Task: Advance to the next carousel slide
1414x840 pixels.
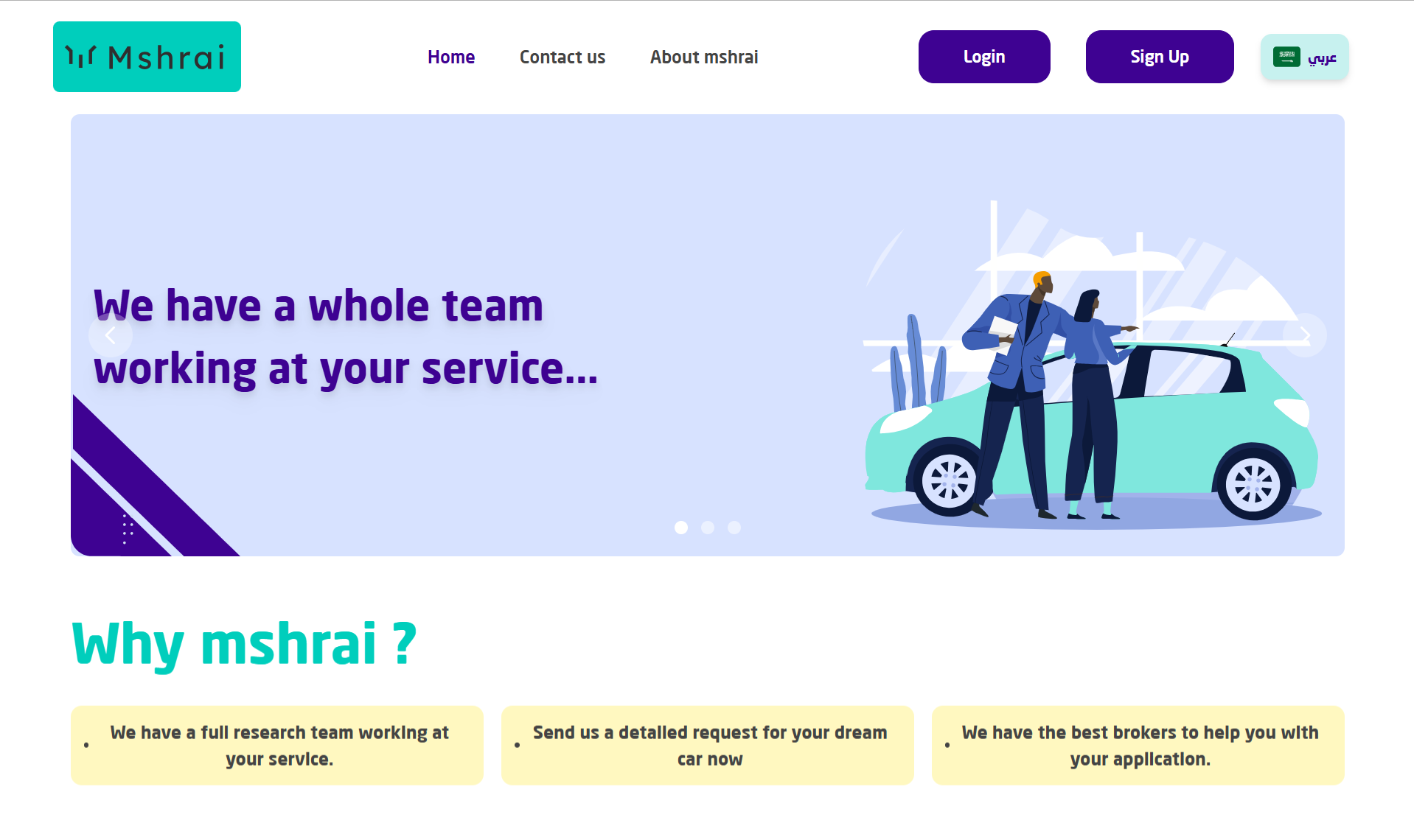Action: click(x=1304, y=335)
